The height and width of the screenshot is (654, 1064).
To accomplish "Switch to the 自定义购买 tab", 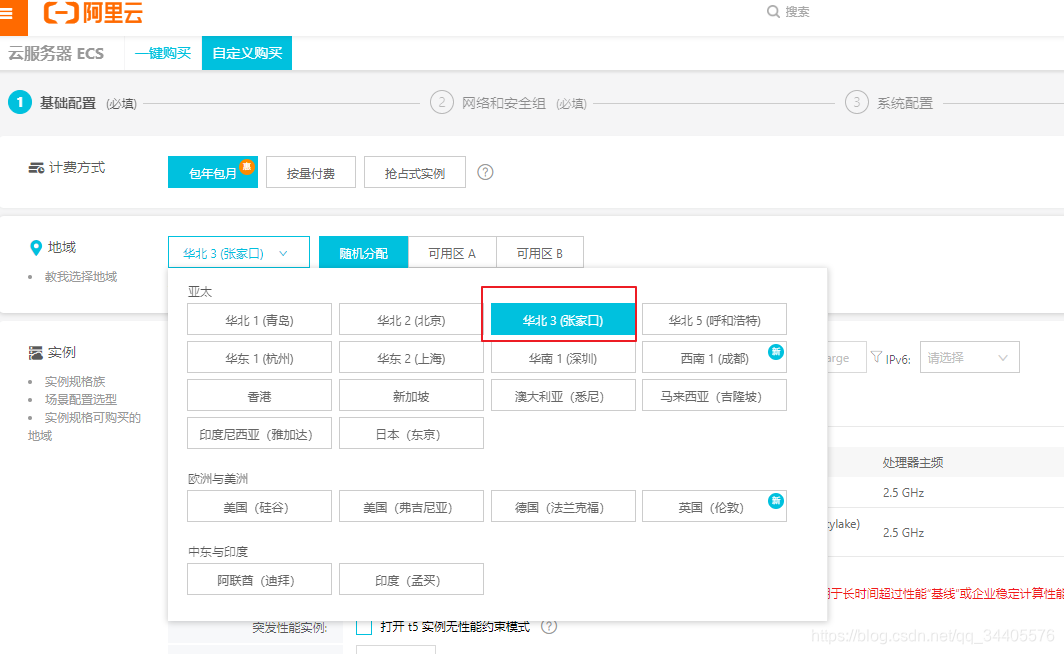I will click(x=247, y=53).
